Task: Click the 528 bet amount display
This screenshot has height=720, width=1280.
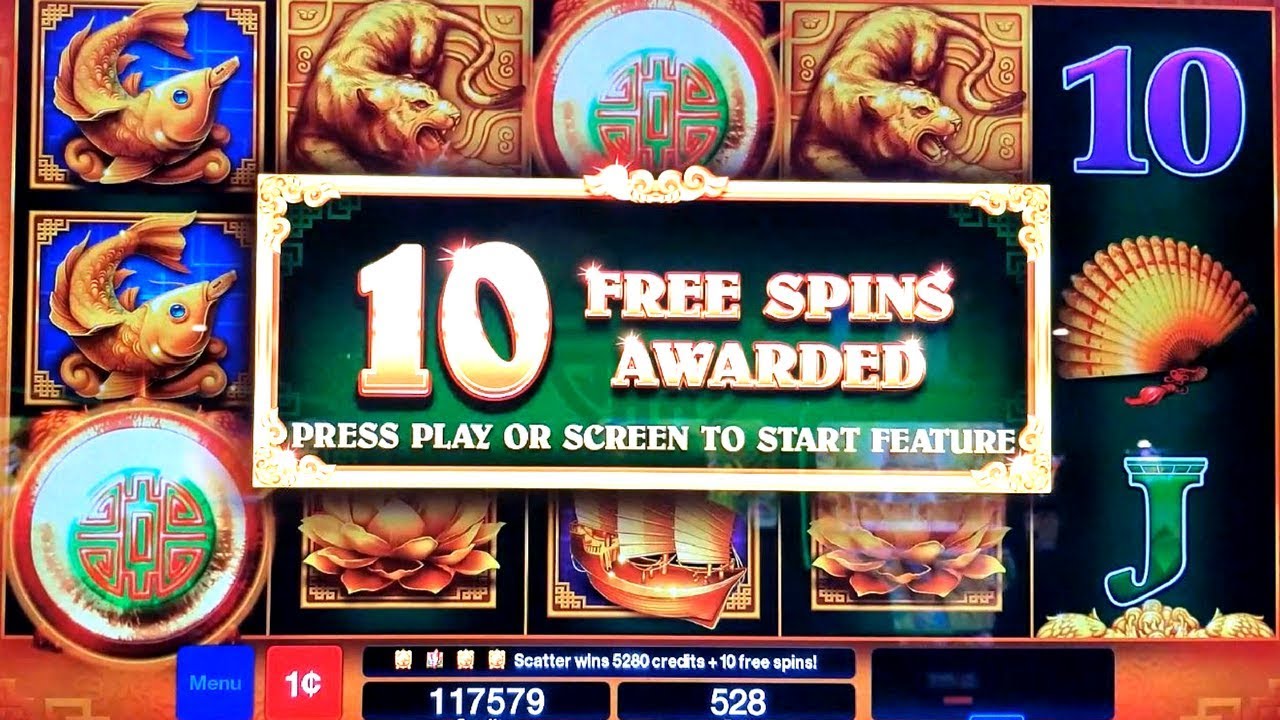Action: 737,701
